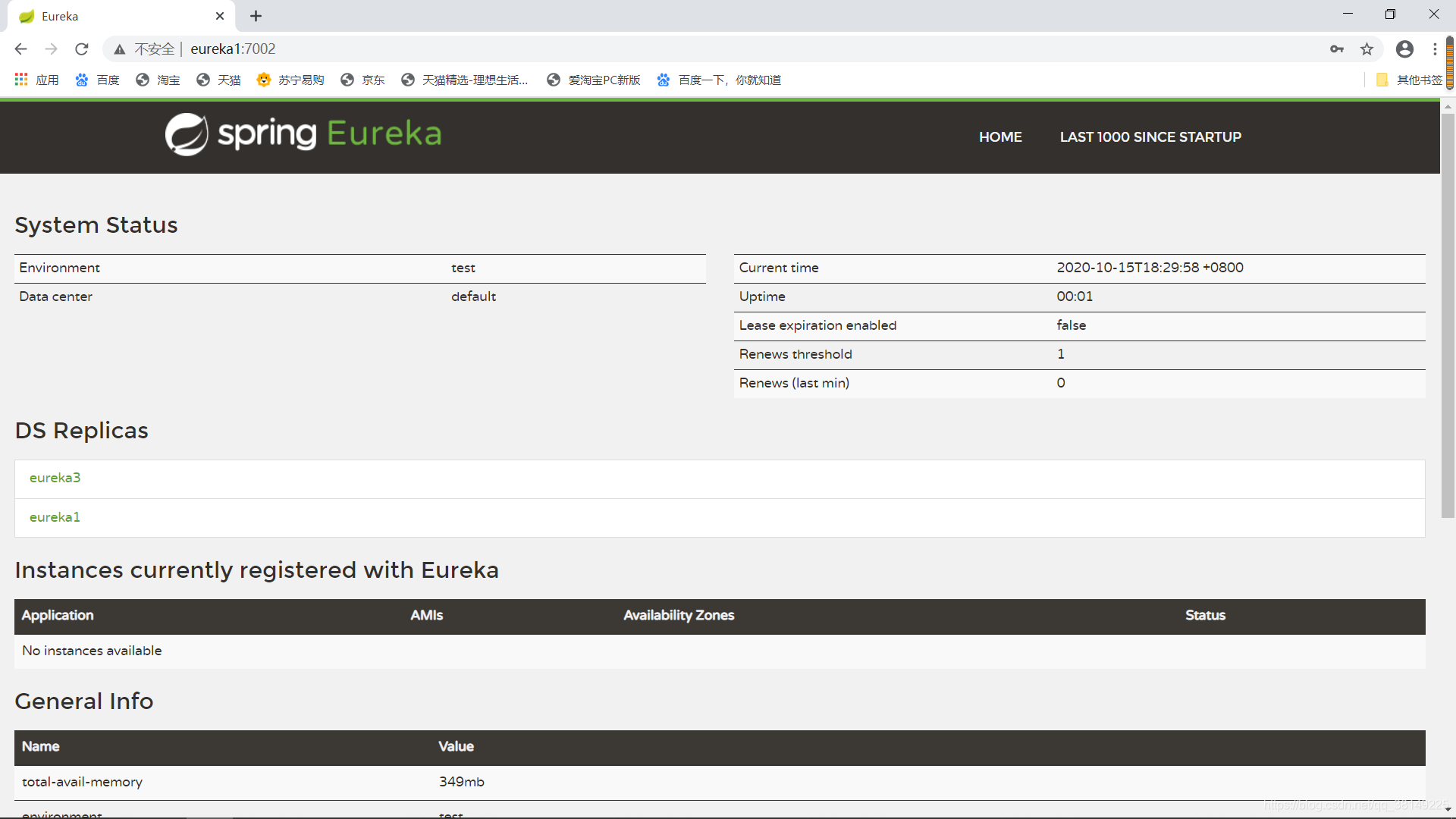
Task: Open a new browser tab
Action: (256, 16)
